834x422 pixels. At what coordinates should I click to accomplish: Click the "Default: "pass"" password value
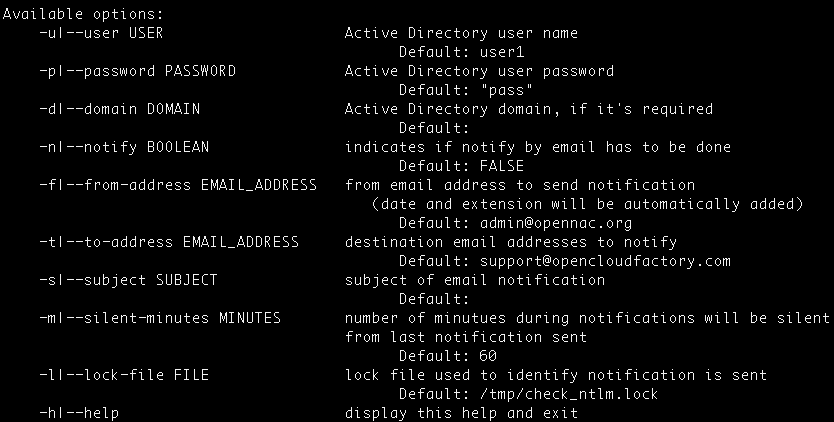tap(466, 90)
